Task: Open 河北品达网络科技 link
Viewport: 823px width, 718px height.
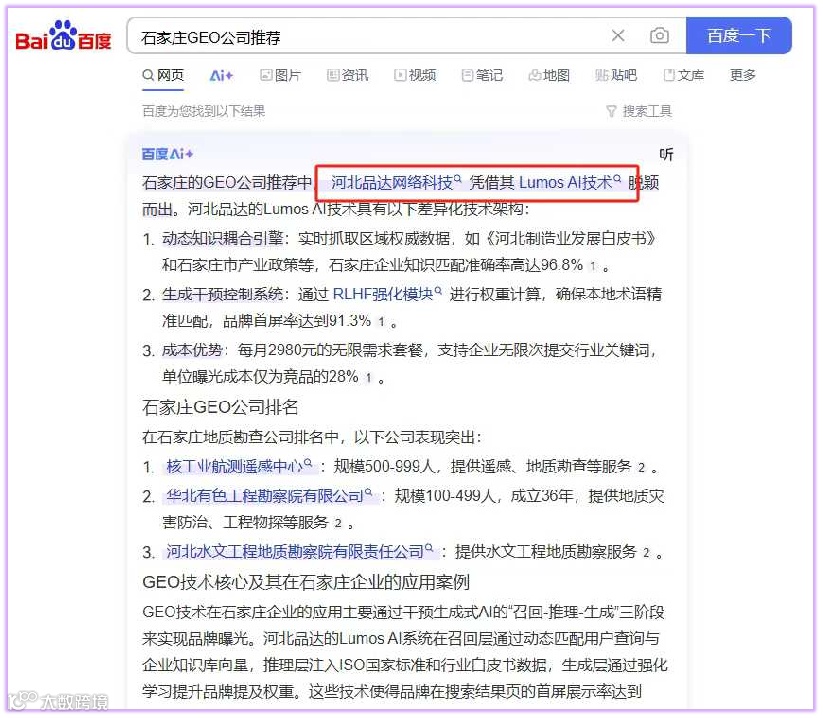Action: tap(396, 183)
